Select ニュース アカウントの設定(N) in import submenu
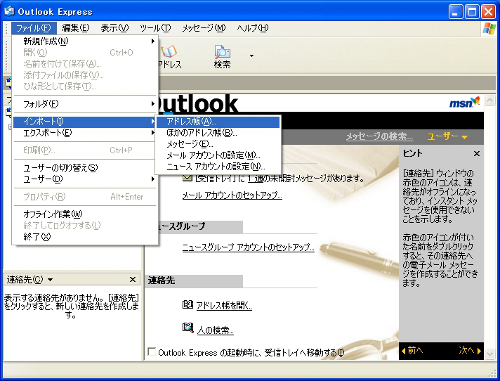Screen dimensions: 500x381 tap(218, 166)
